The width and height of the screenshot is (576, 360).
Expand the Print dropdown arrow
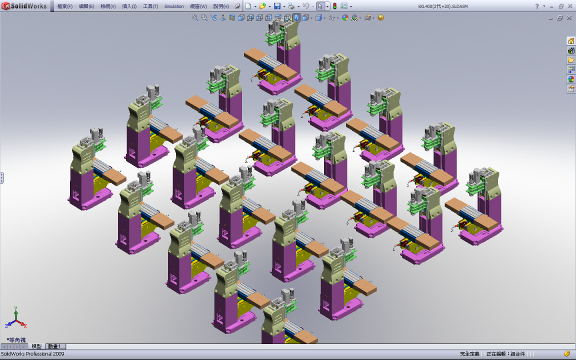298,6
